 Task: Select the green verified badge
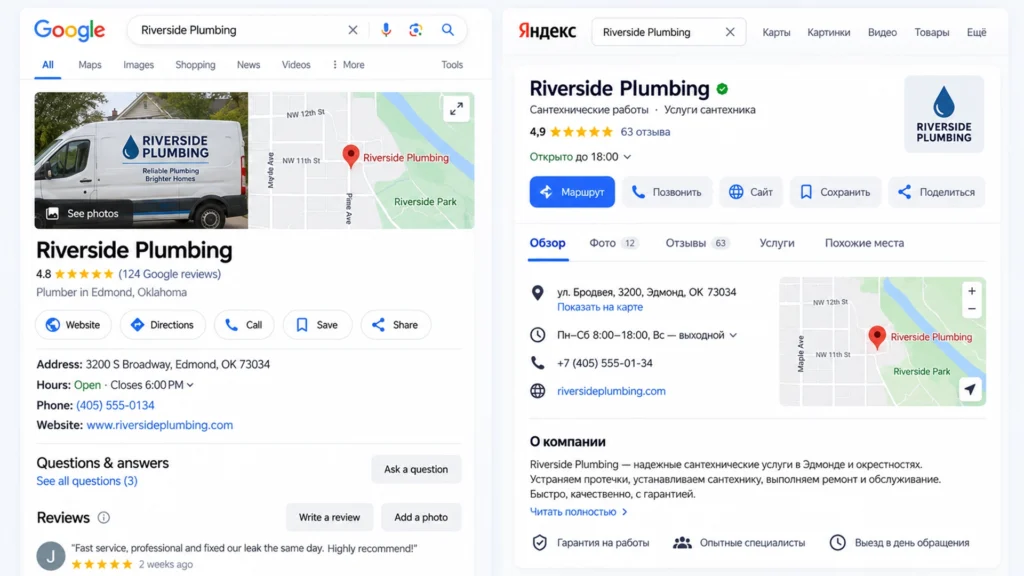(722, 89)
